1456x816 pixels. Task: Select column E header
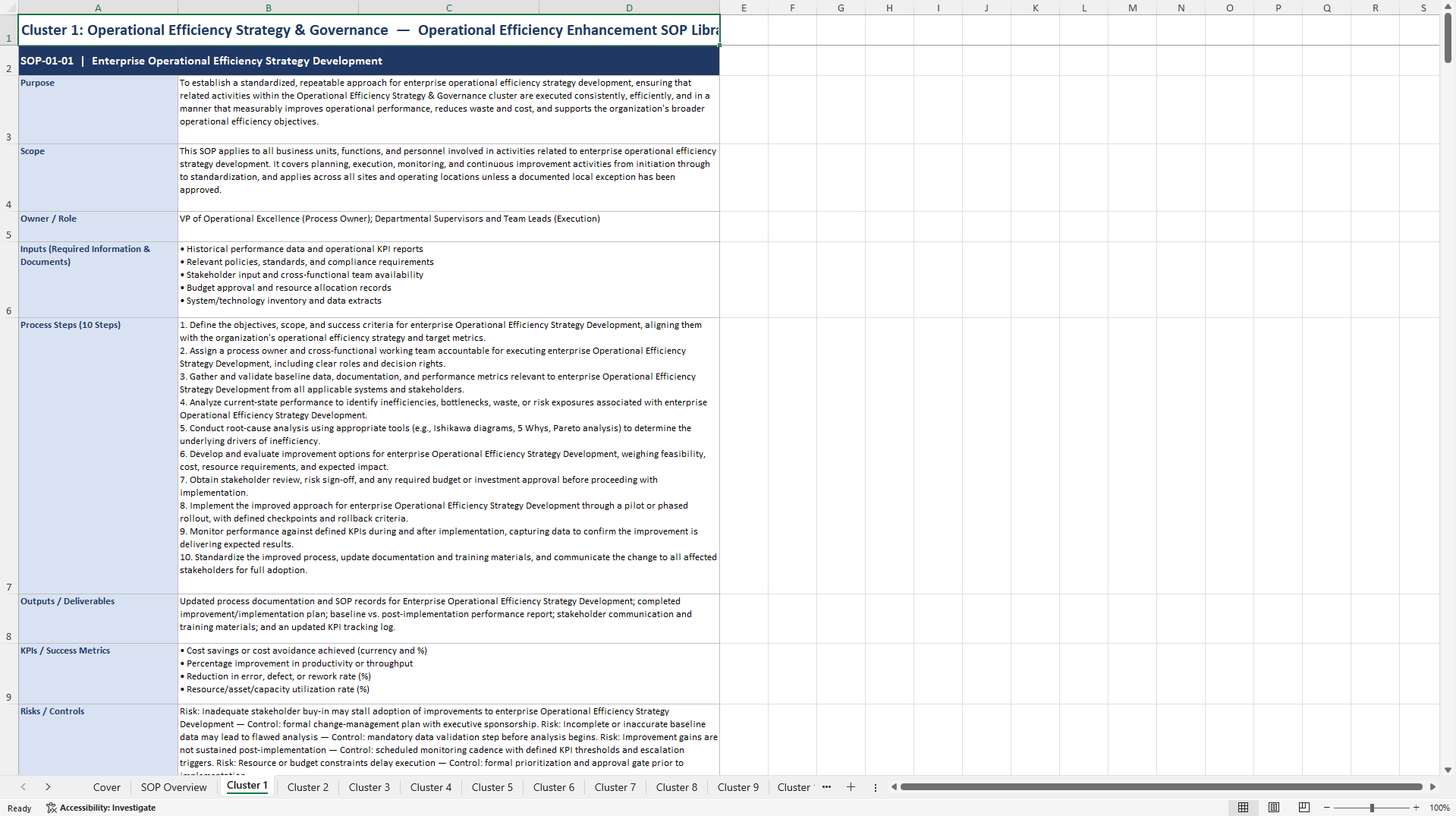[744, 8]
